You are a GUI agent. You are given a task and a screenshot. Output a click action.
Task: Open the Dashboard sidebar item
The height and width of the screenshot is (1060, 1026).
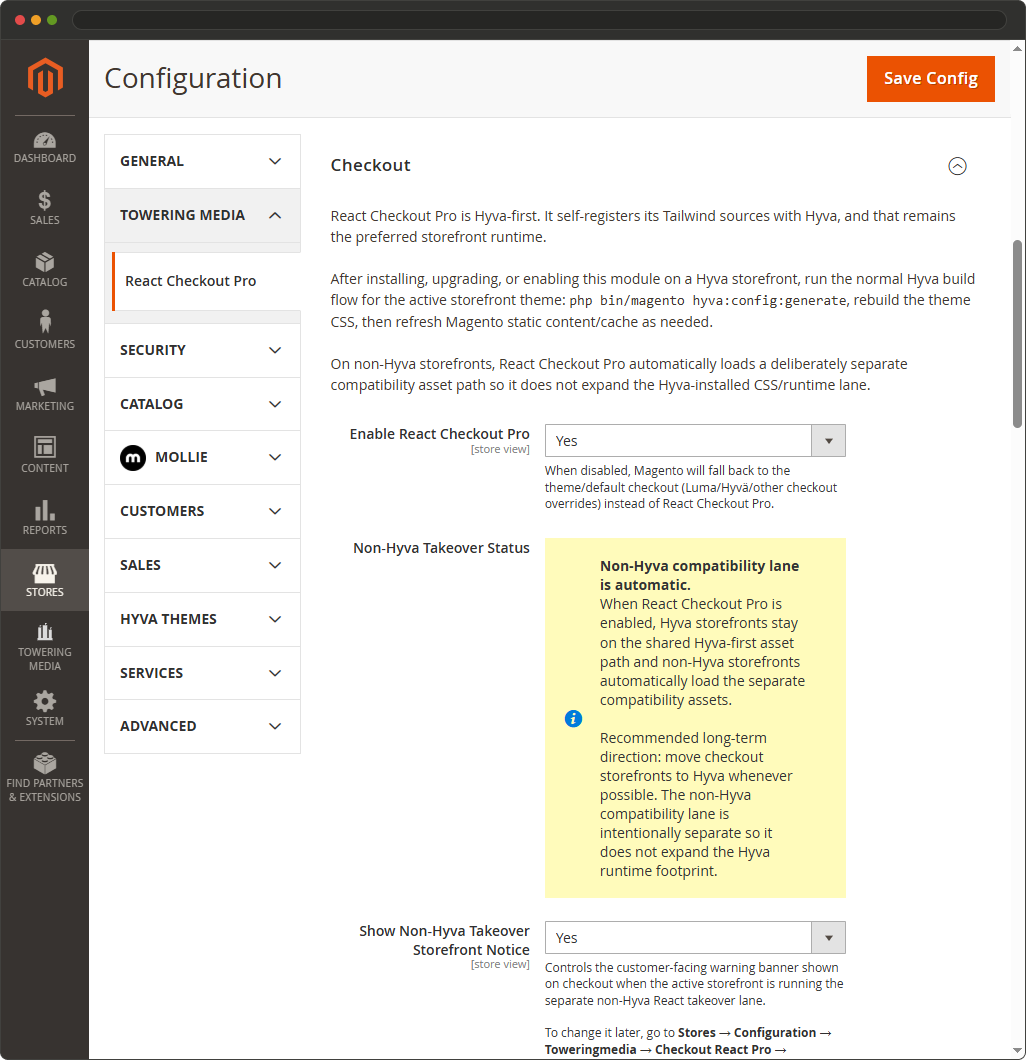tap(45, 148)
